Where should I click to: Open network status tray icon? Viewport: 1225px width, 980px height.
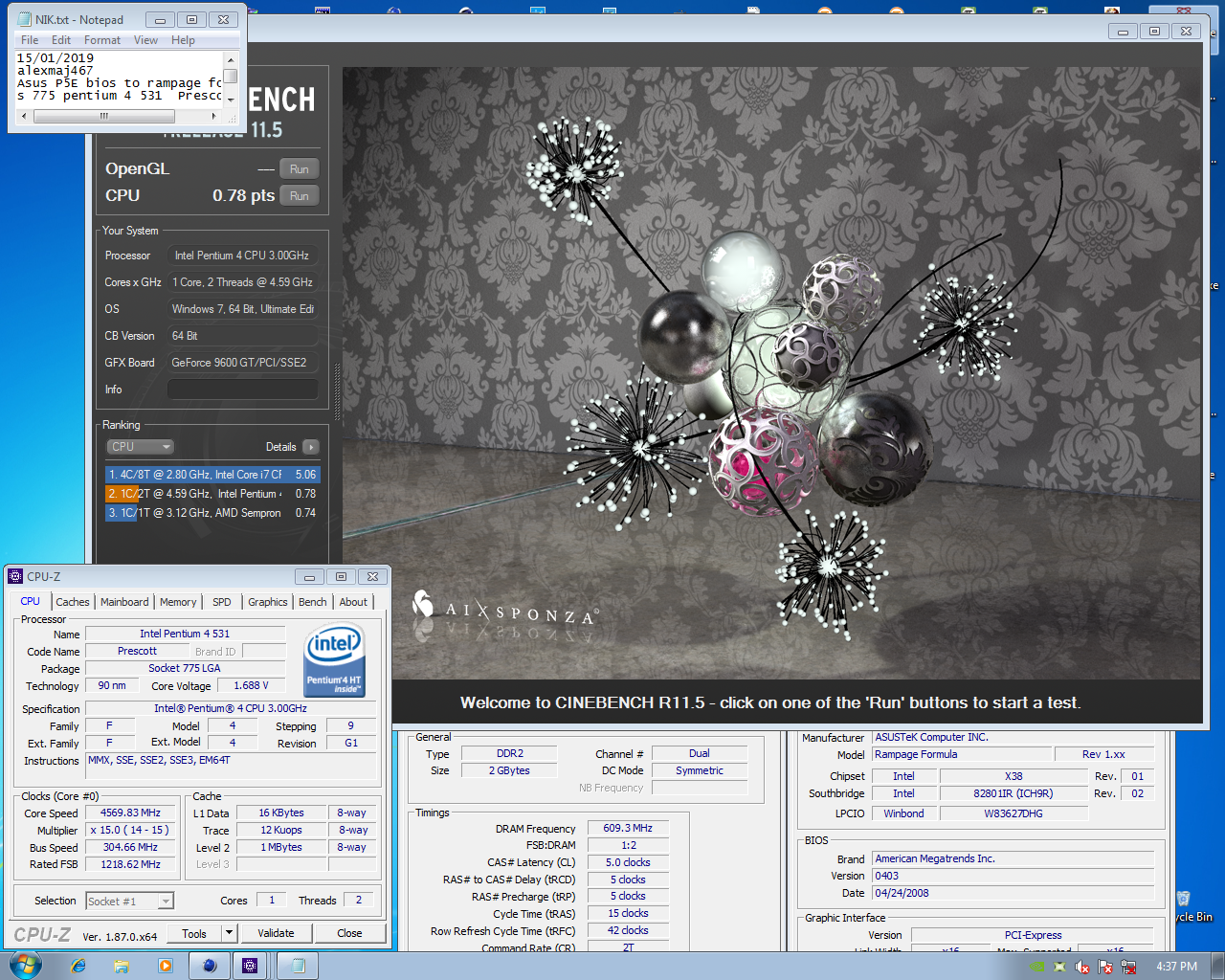1128,967
